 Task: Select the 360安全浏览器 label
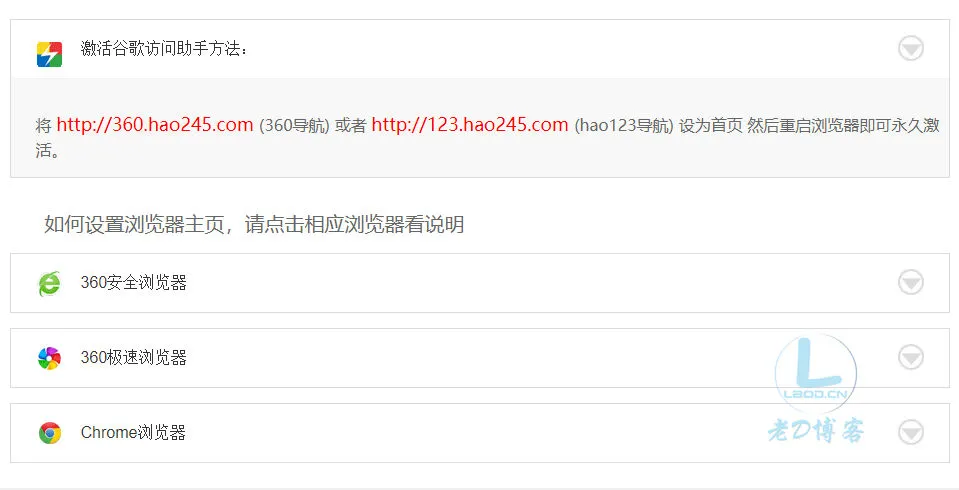(x=133, y=283)
